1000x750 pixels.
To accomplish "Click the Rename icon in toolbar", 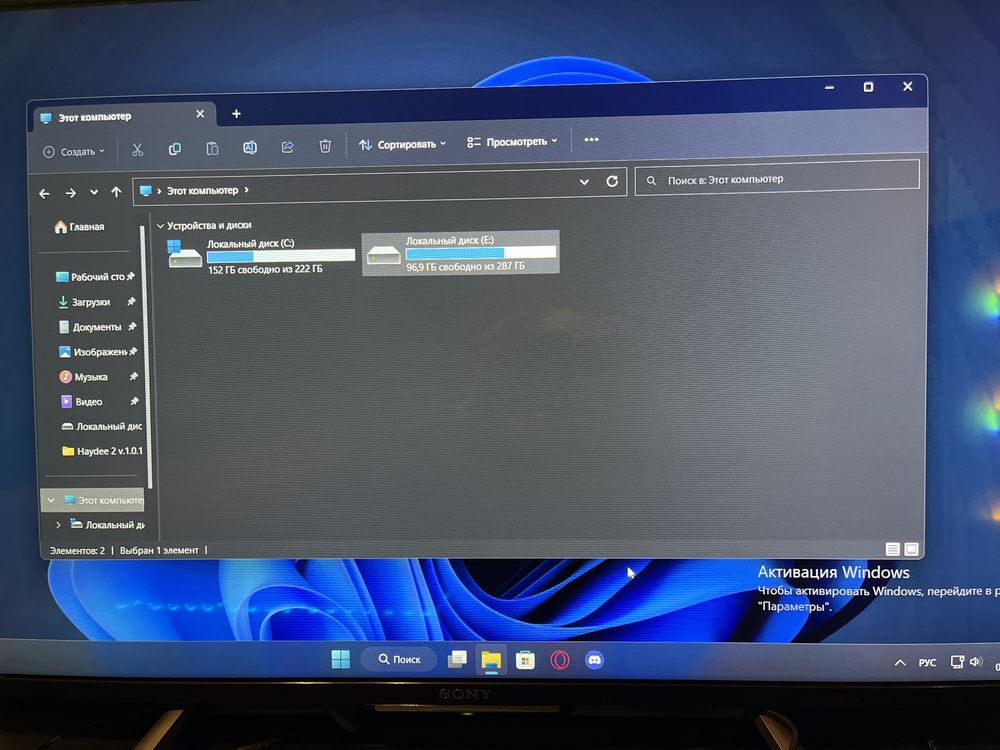I will 249,148.
